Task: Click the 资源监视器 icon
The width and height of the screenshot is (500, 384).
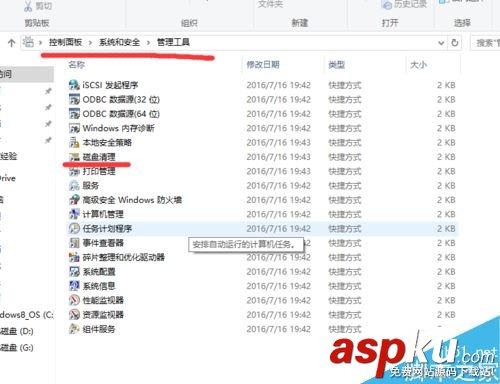Action: coord(74,314)
